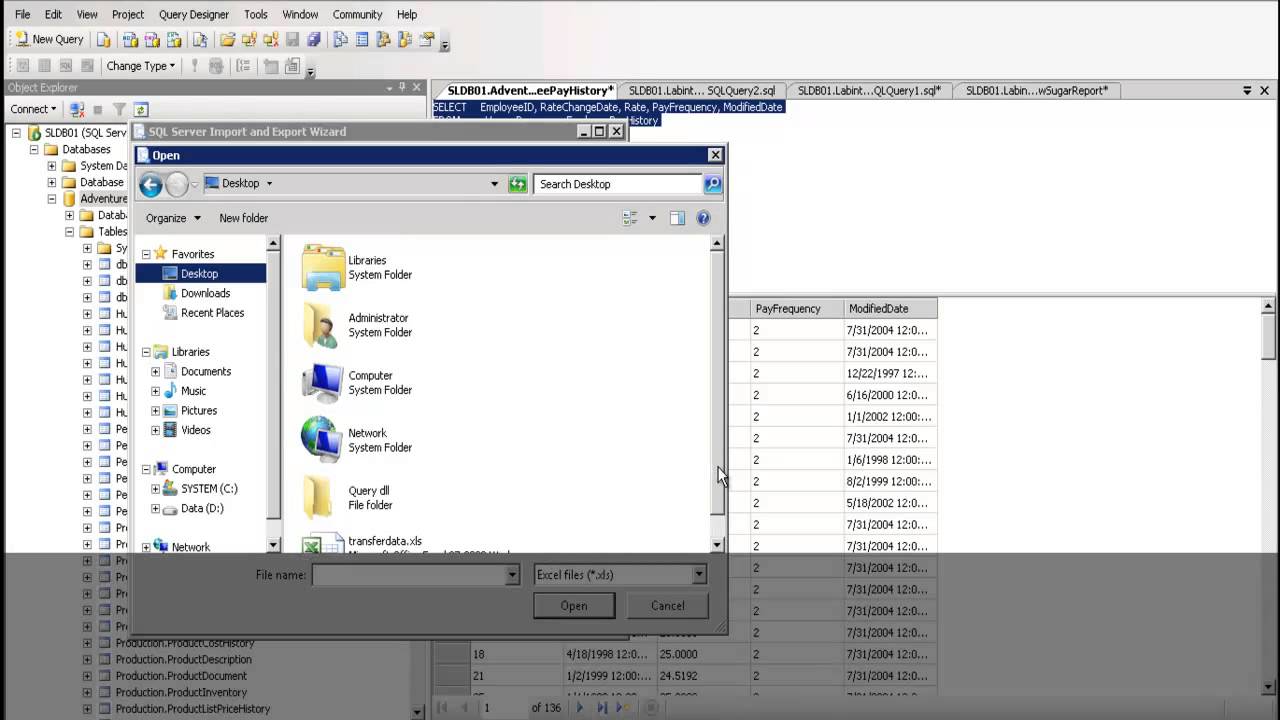Select the Administrator system folder icon

pos(323,325)
